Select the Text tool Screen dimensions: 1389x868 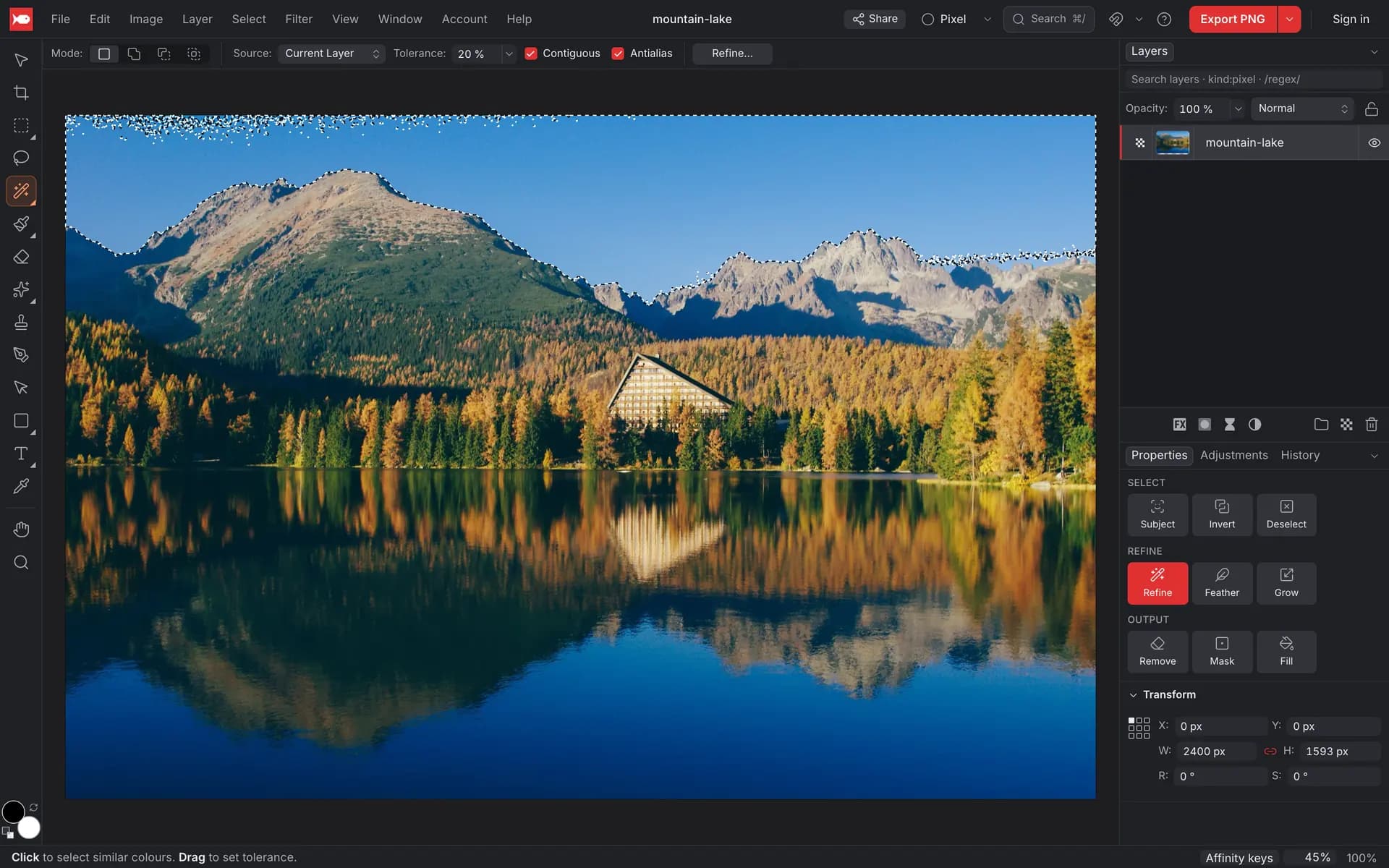click(x=21, y=454)
